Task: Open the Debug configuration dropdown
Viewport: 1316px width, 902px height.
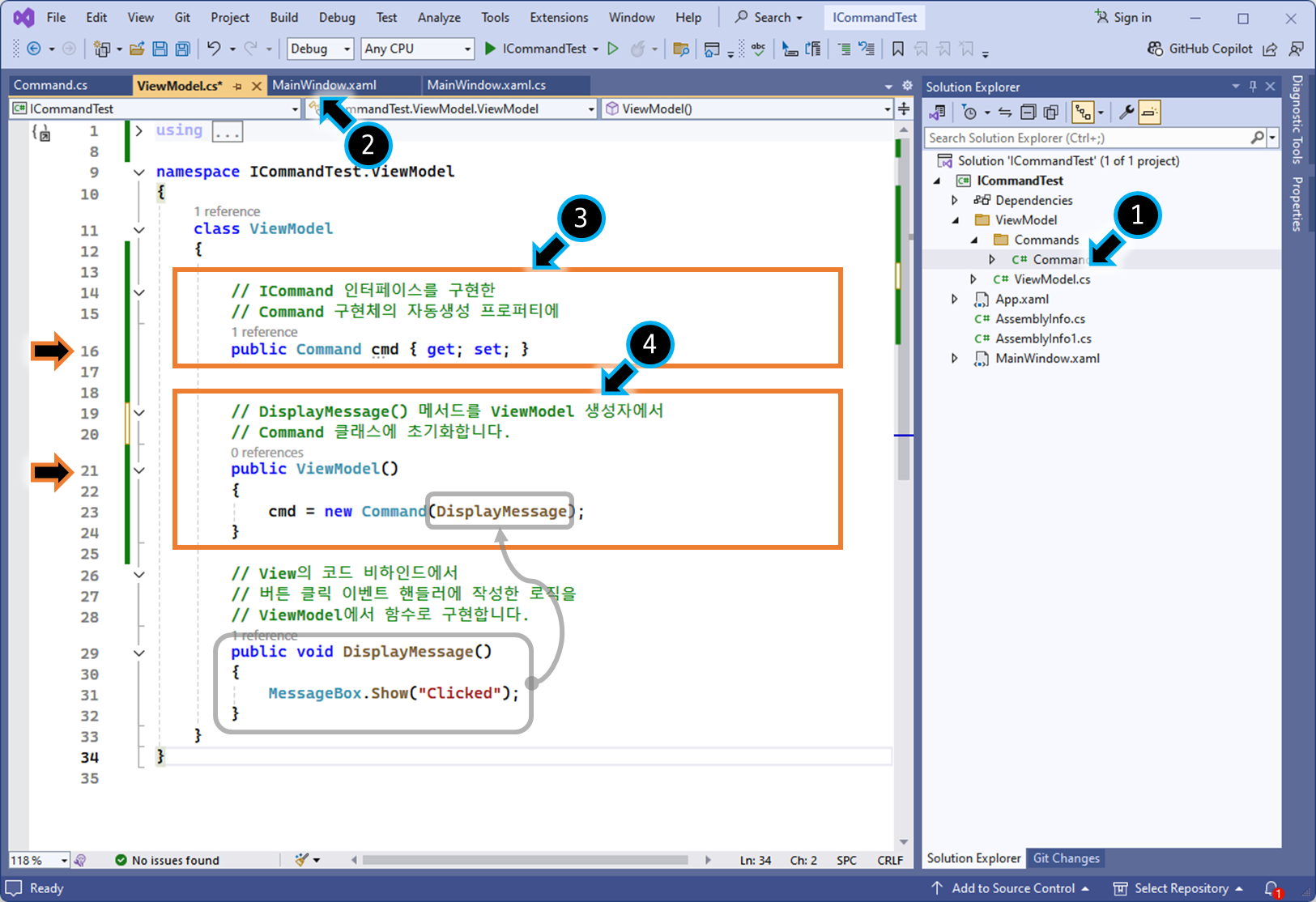Action: [321, 49]
